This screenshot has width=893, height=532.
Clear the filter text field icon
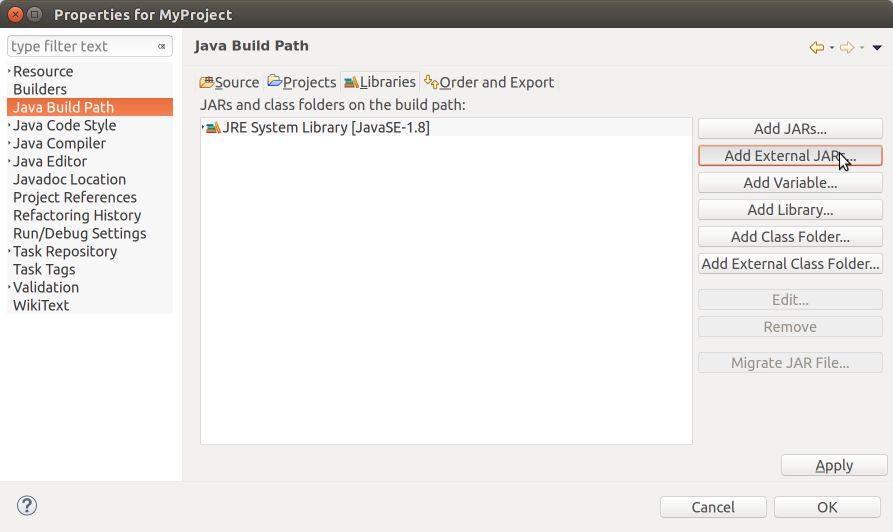(162, 47)
